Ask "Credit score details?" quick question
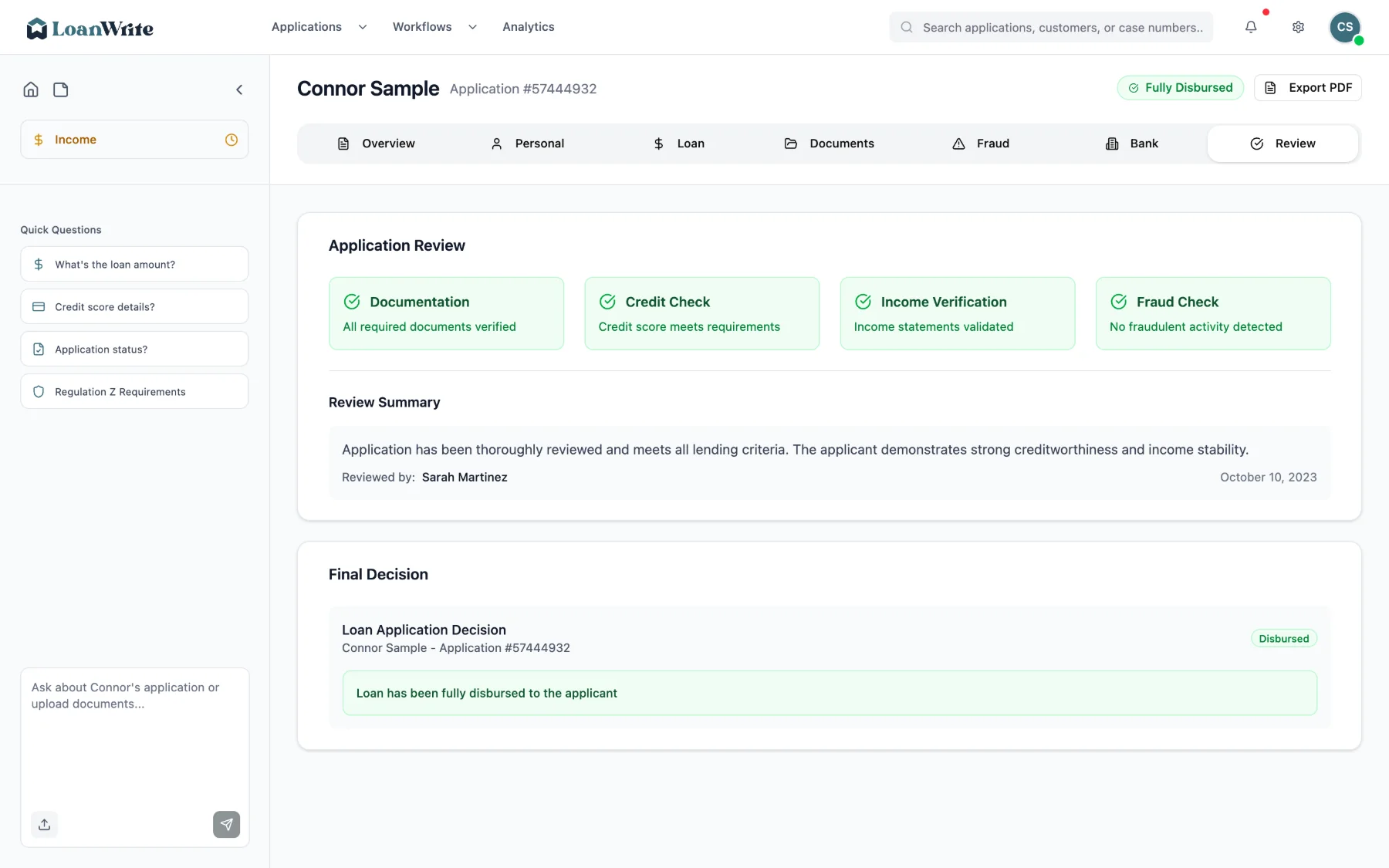Image resolution: width=1389 pixels, height=868 pixels. [x=134, y=306]
